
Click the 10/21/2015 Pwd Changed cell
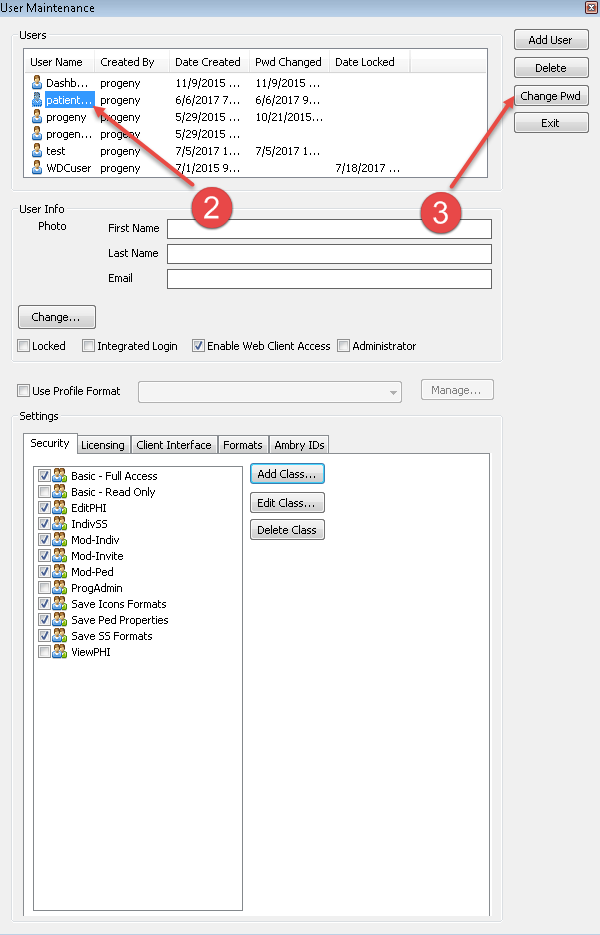pos(289,117)
